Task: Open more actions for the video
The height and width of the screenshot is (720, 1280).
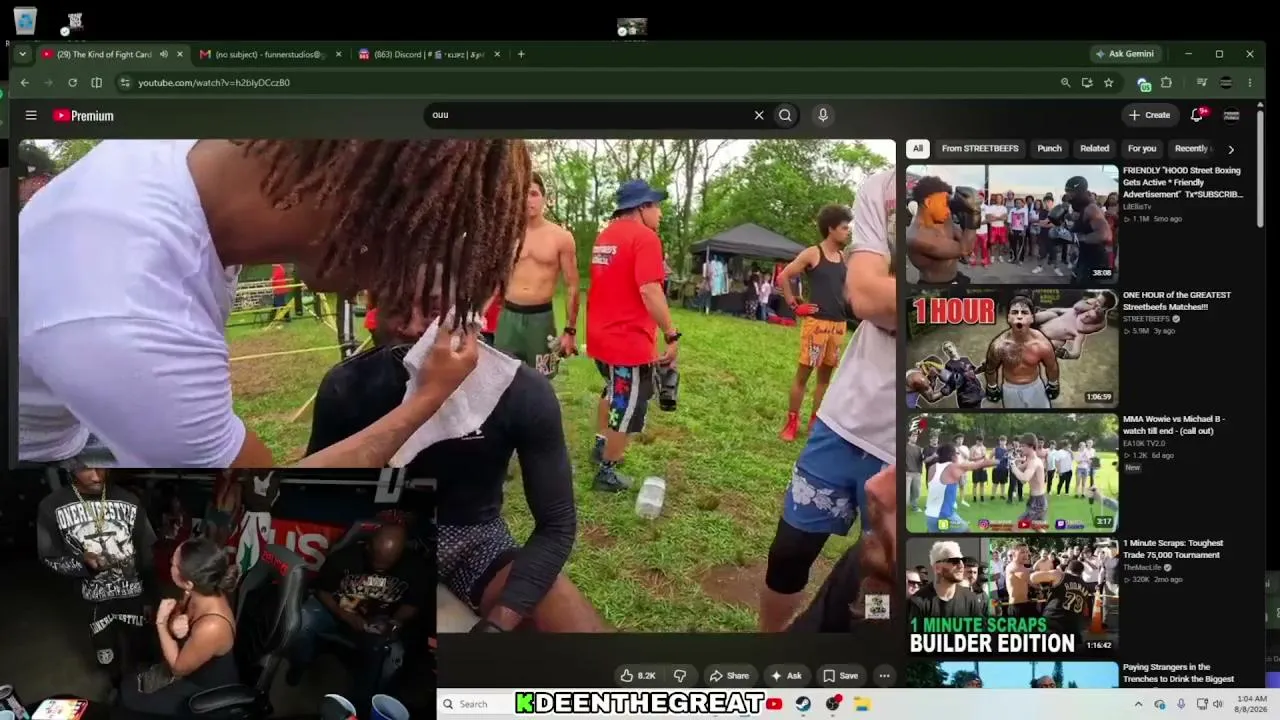Action: pos(884,676)
